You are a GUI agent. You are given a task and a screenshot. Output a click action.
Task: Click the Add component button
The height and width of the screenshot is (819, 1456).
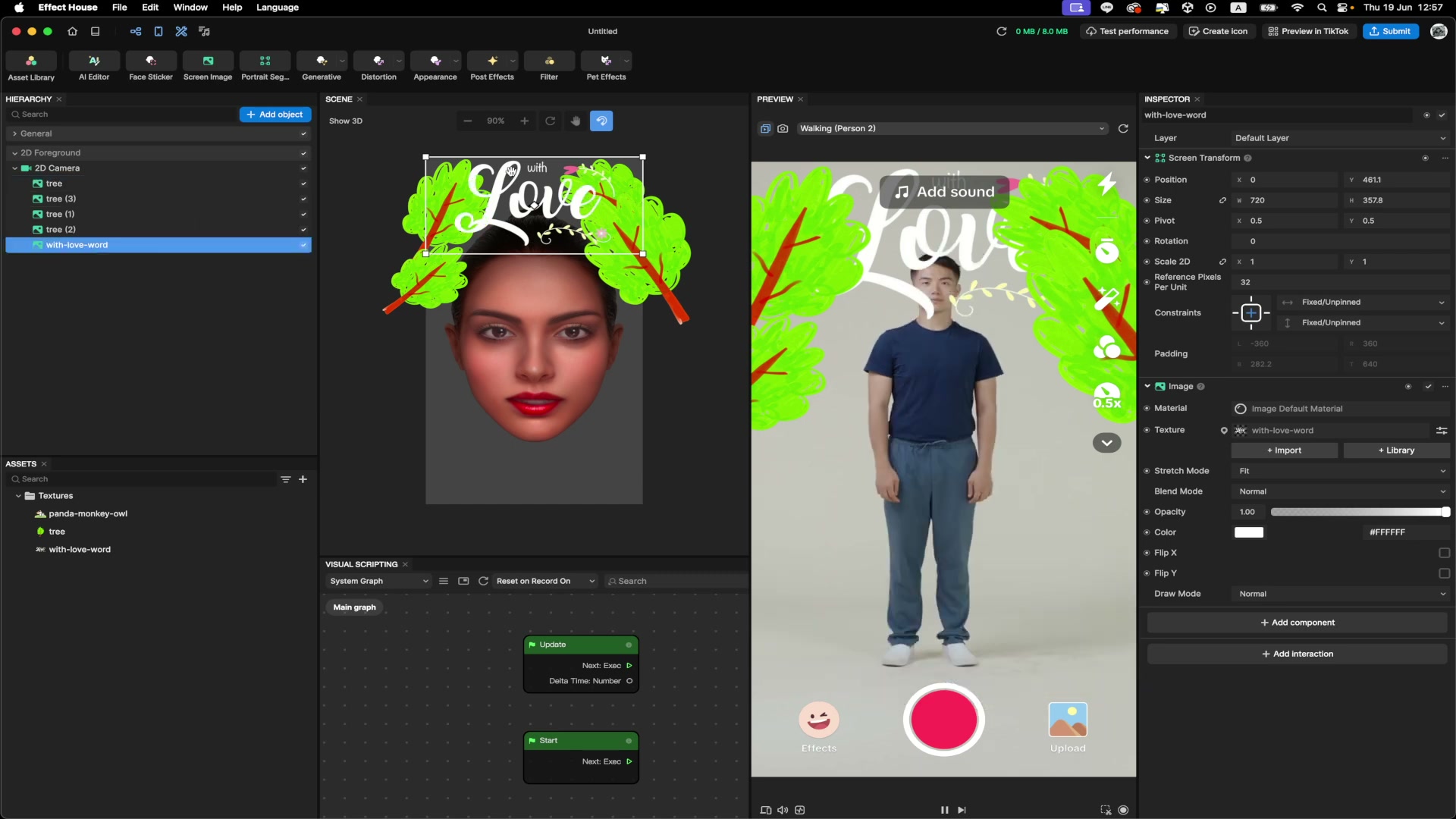pos(1297,623)
